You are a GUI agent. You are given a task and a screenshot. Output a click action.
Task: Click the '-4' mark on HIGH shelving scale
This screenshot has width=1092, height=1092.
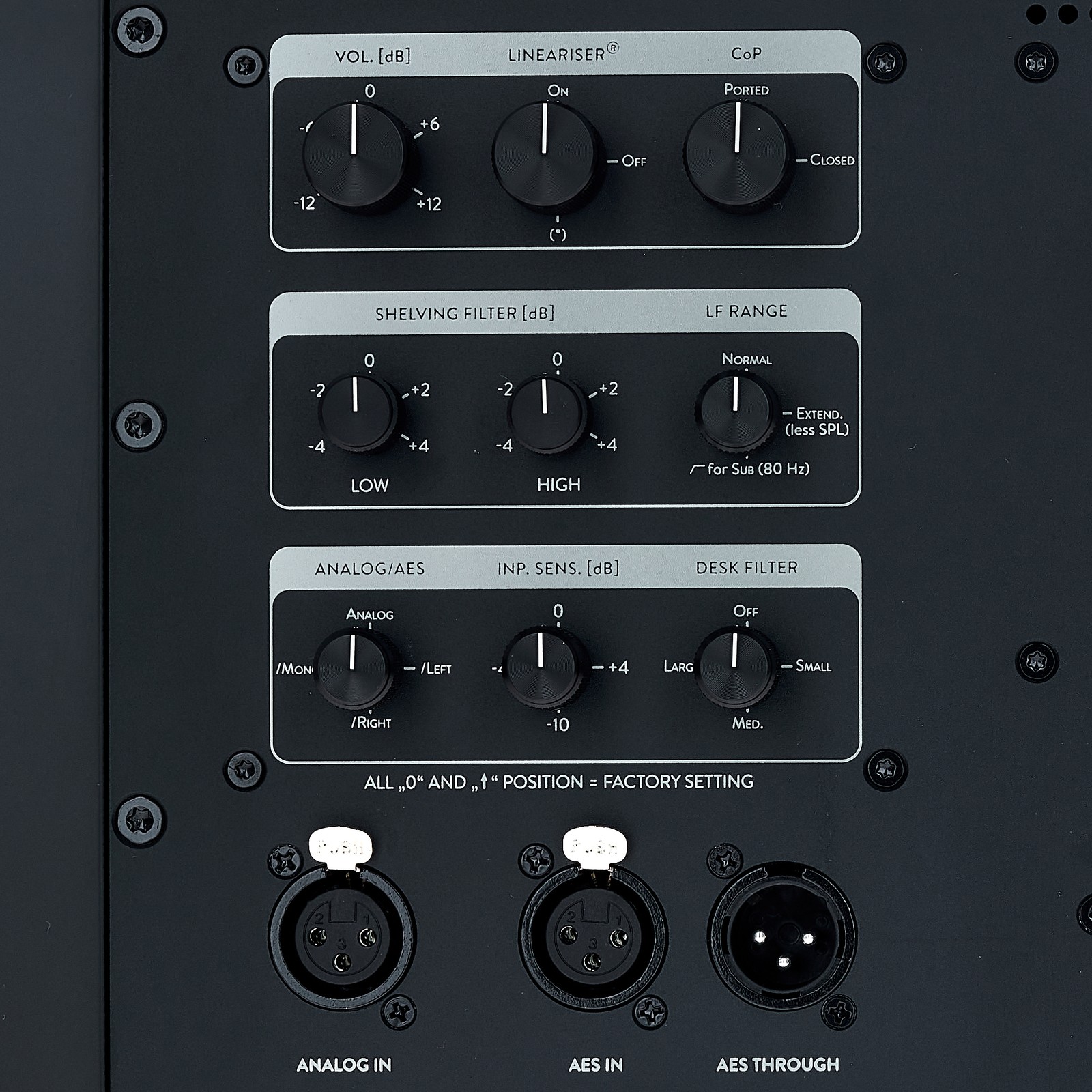[x=504, y=446]
